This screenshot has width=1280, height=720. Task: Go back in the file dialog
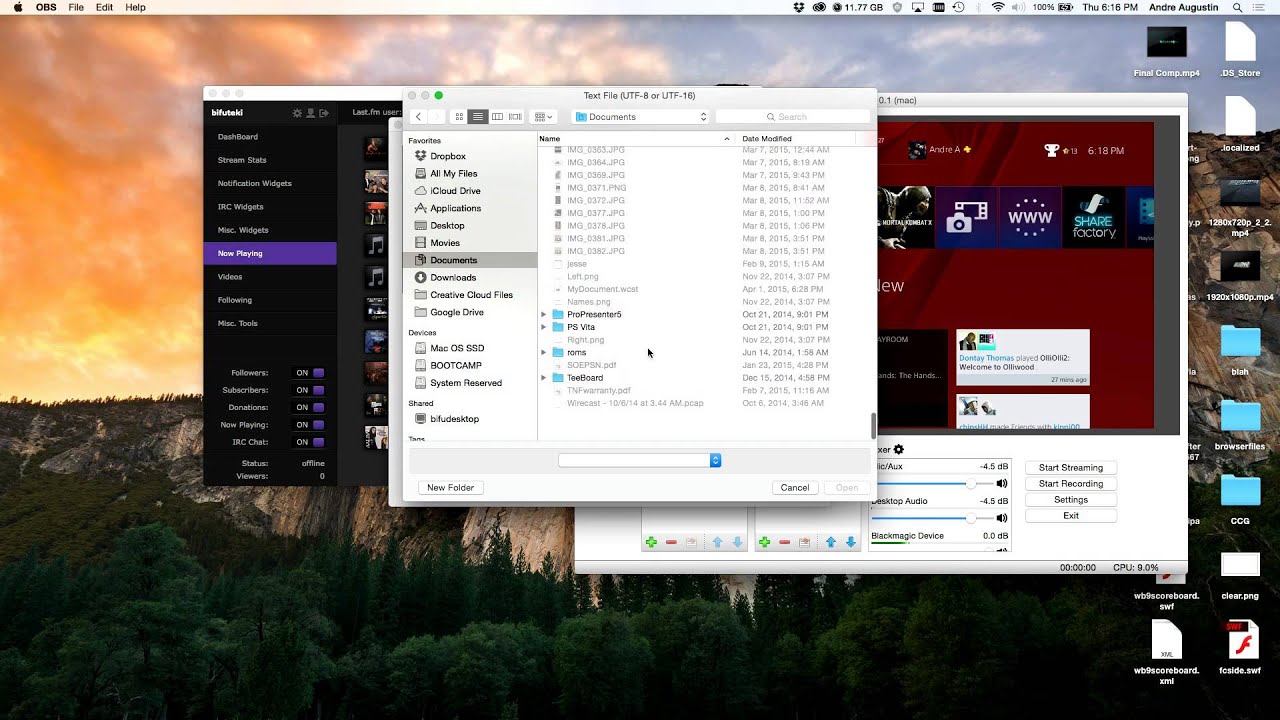(x=418, y=117)
